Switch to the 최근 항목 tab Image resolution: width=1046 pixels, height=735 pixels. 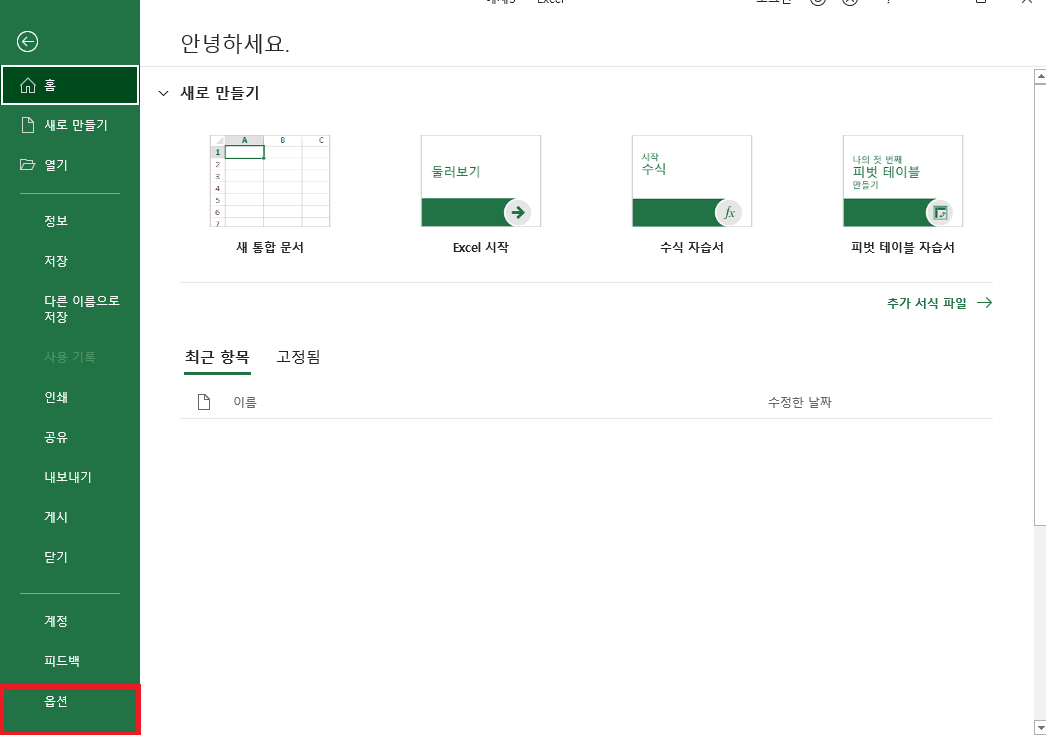tap(217, 356)
